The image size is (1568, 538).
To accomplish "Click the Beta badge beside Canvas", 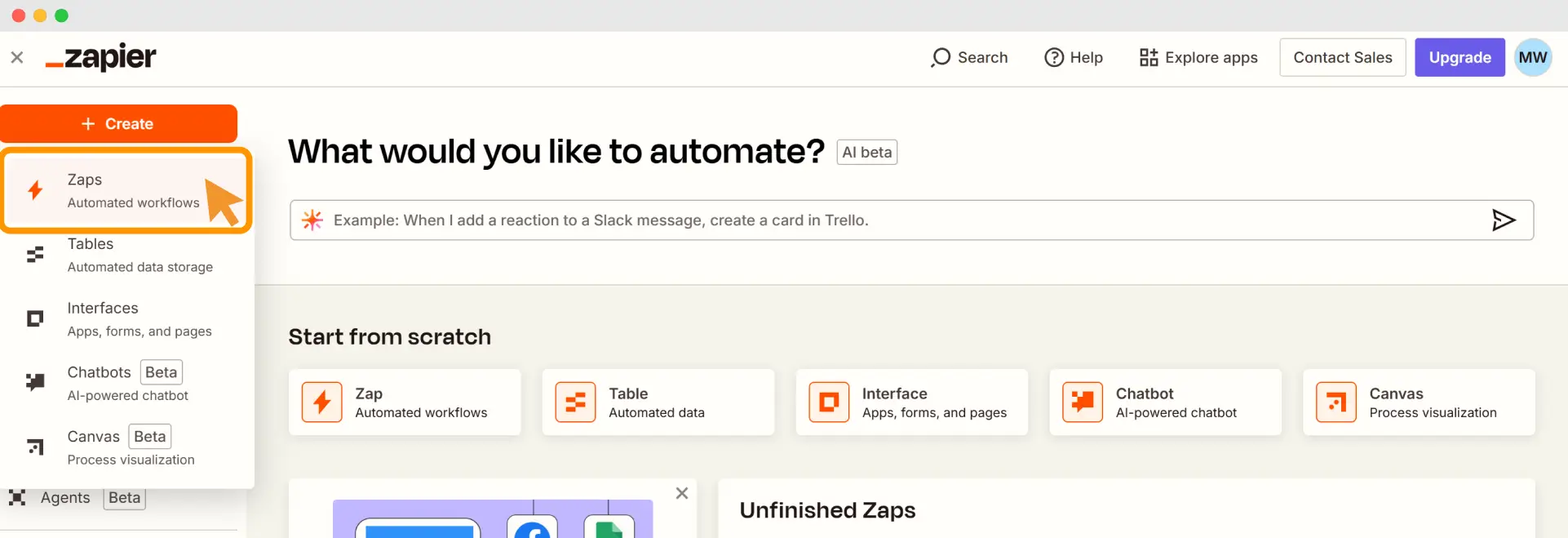I will tap(150, 436).
